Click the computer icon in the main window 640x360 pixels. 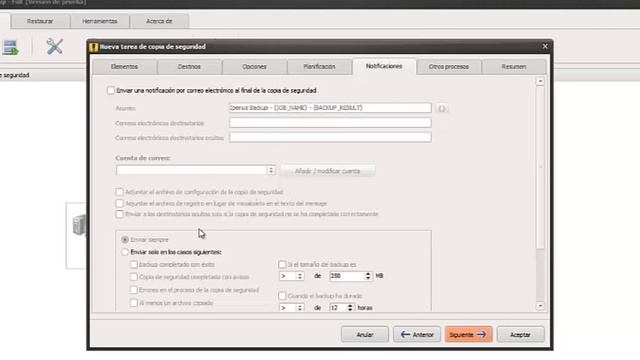(x=79, y=224)
